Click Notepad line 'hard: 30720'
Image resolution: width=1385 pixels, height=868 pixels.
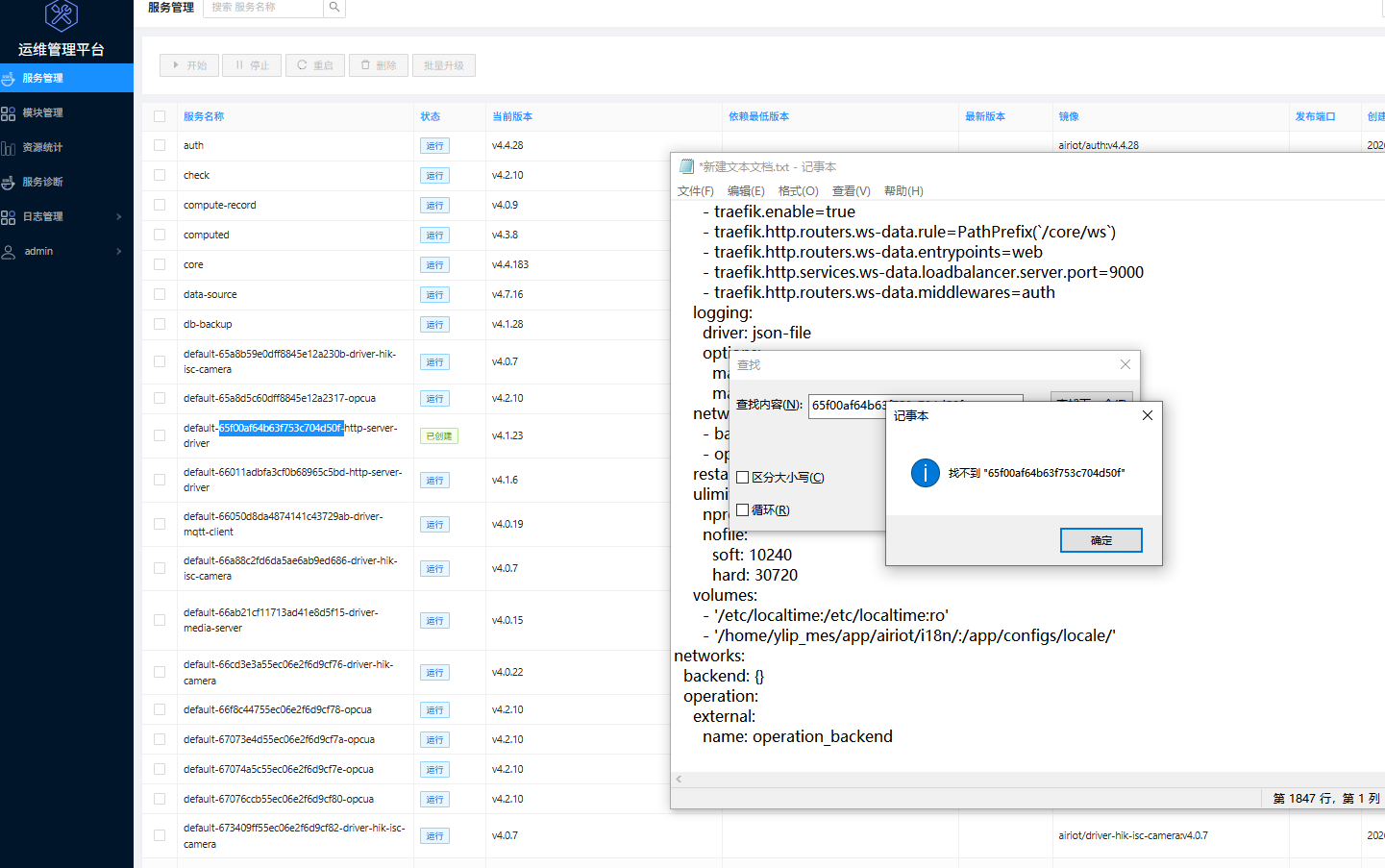pyautogui.click(x=754, y=575)
